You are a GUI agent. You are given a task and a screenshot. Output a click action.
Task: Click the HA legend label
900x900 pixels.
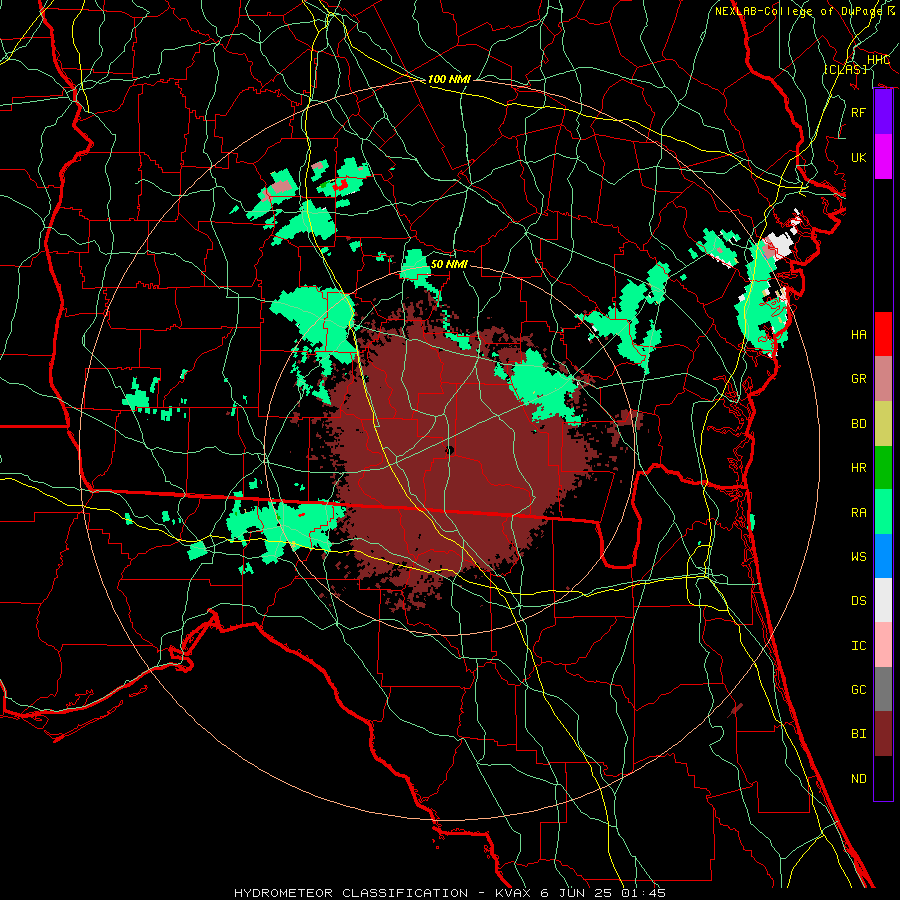click(858, 335)
